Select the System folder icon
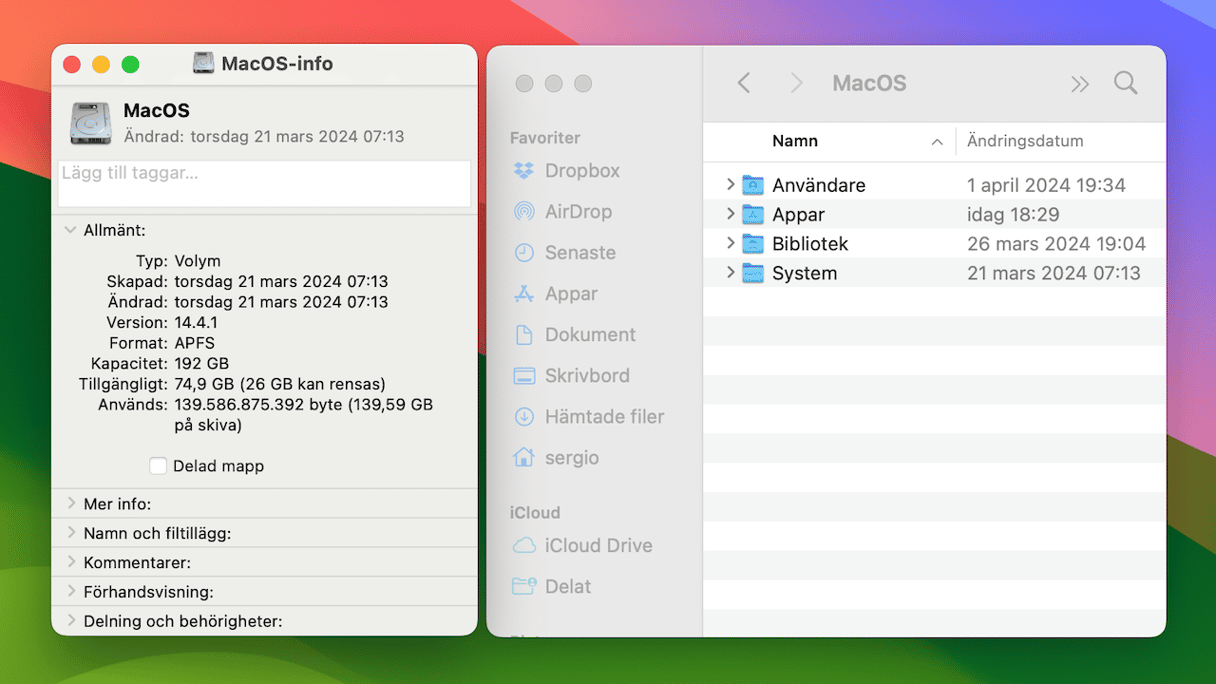 point(753,273)
